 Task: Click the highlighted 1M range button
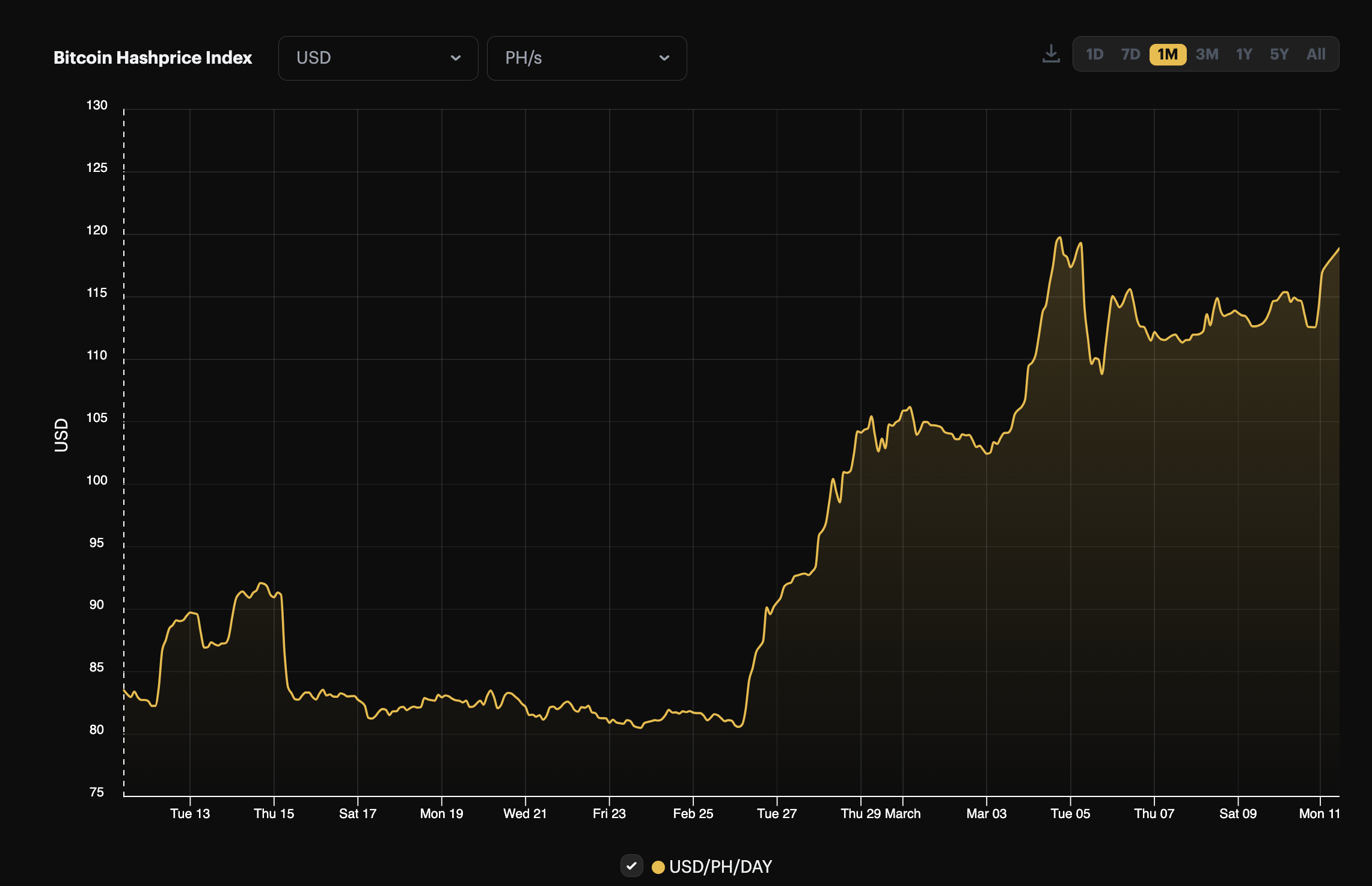(x=1168, y=54)
